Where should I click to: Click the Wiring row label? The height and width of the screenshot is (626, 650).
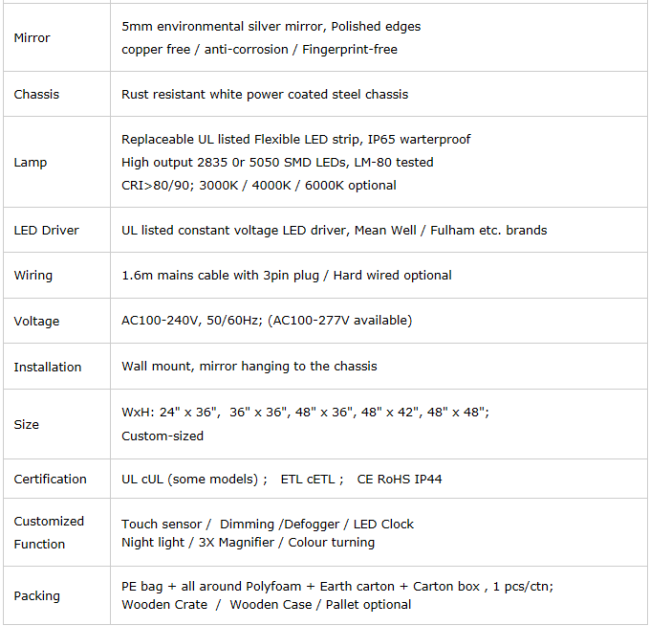pos(33,275)
